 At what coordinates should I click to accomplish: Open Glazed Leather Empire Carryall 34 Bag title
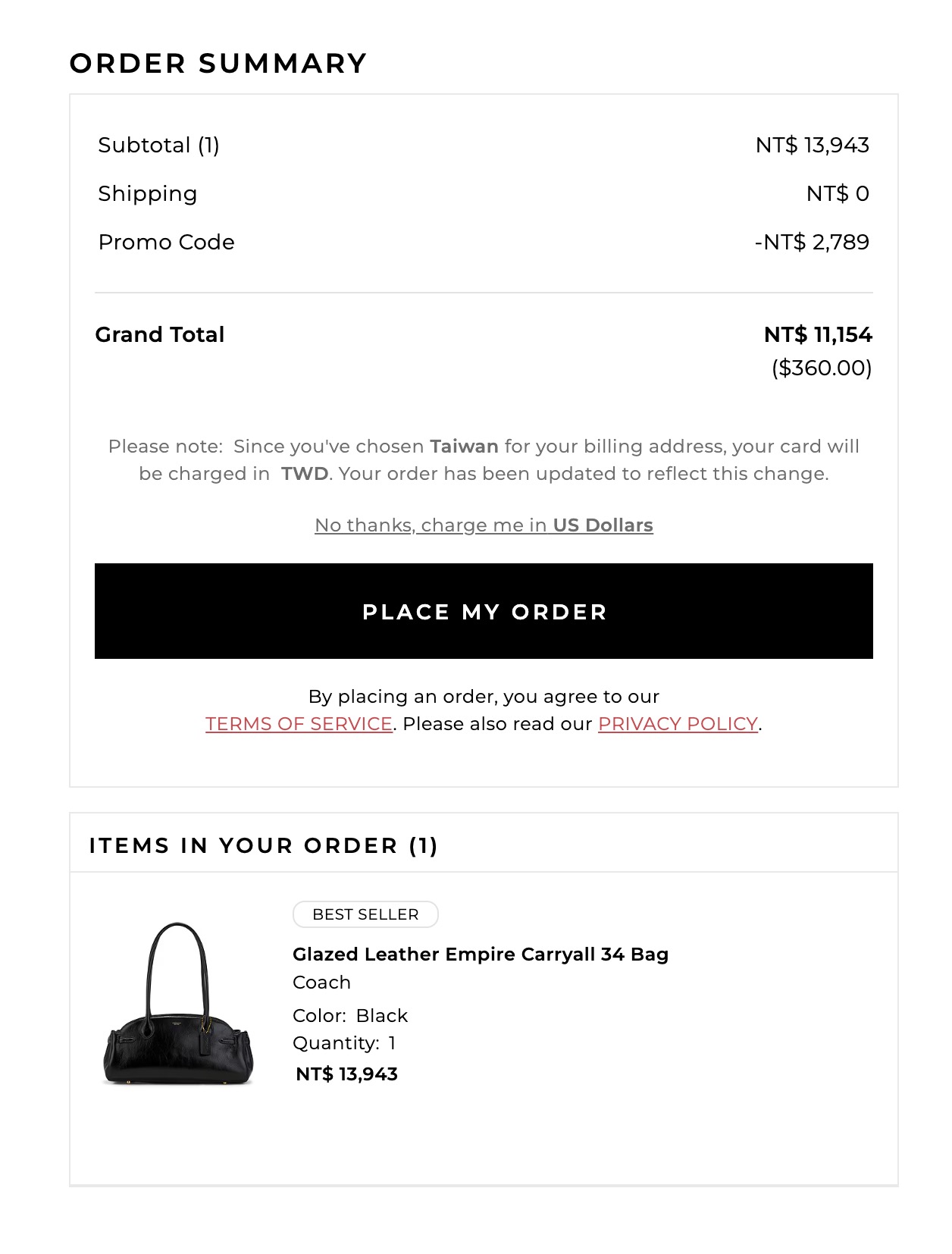point(481,954)
